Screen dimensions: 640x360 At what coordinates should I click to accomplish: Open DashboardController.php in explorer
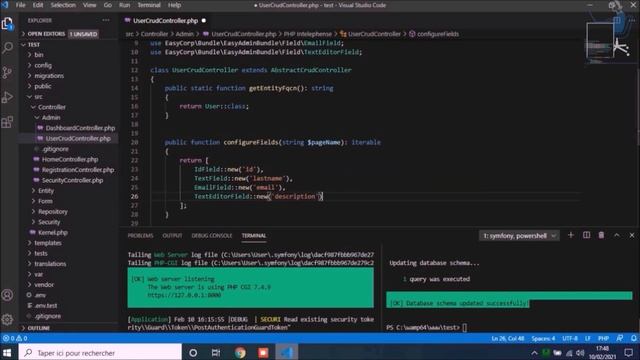pyautogui.click(x=80, y=128)
